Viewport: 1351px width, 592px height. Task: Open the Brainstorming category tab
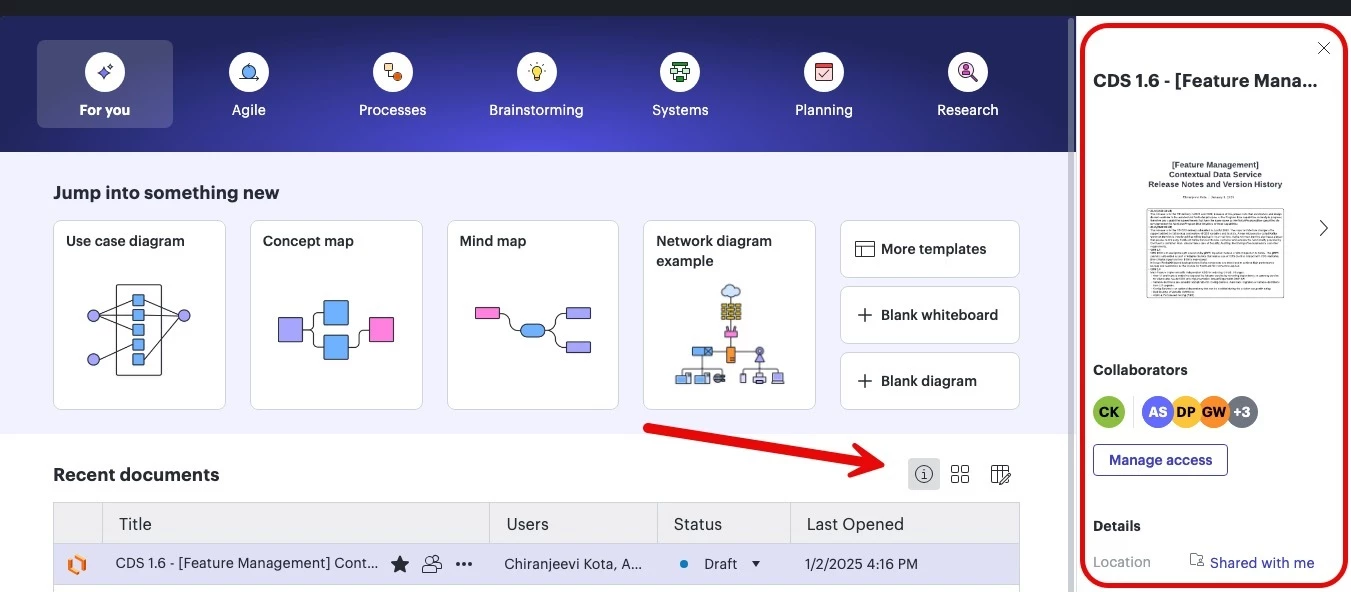pyautogui.click(x=536, y=84)
